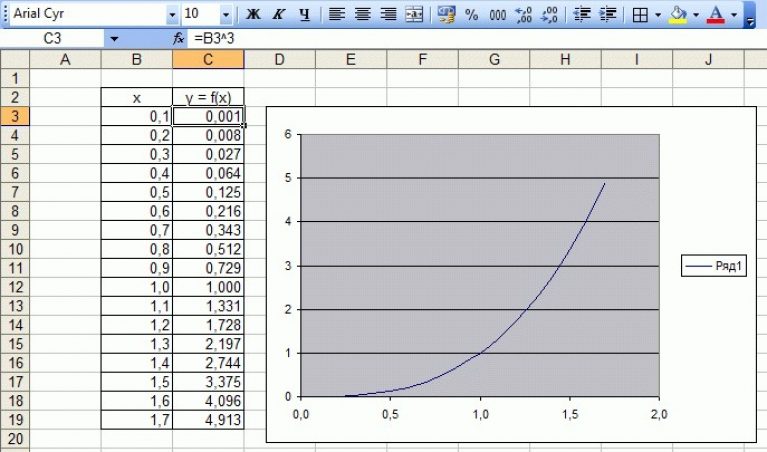767x452 pixels.
Task: Expand the Name Box dropdown arrow
Action: coord(114,38)
